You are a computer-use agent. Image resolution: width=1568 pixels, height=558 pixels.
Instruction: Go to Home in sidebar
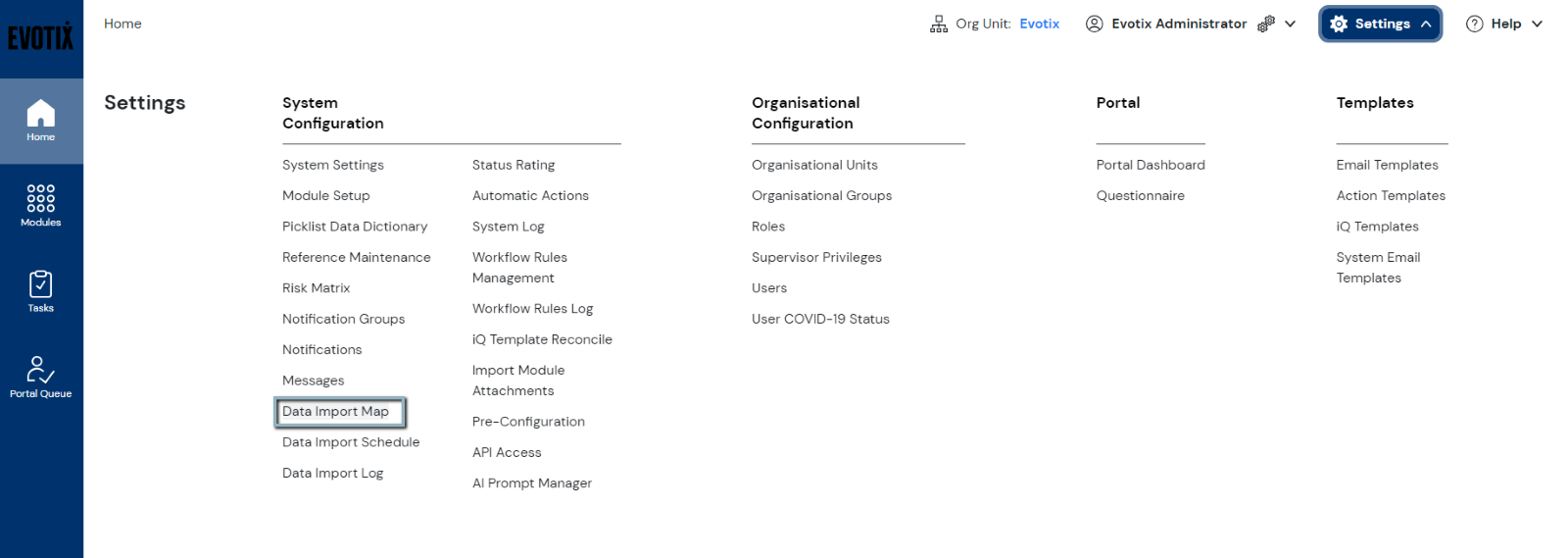(x=41, y=121)
